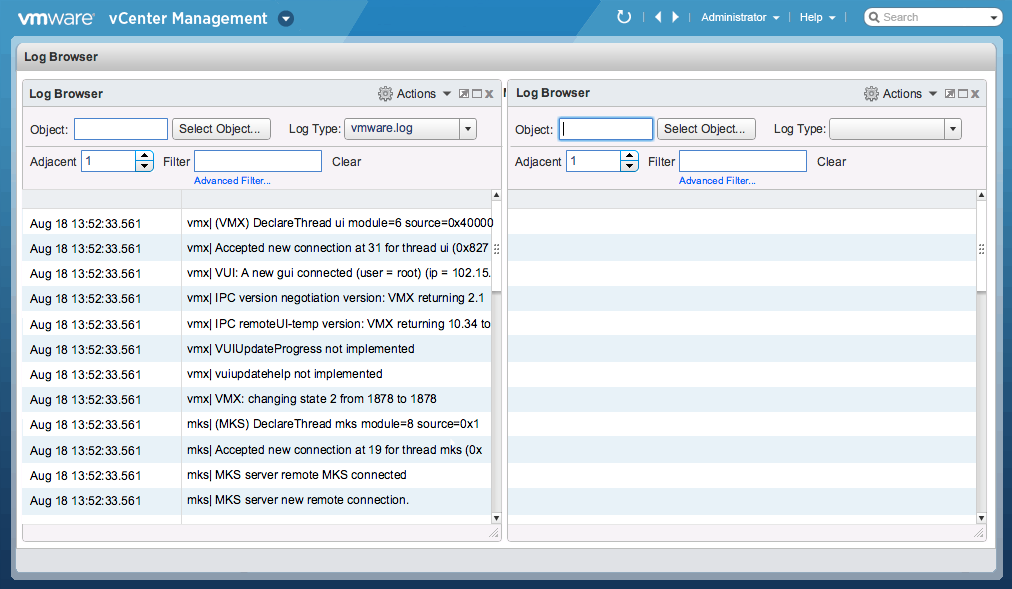Go back using the left arrow icon
The height and width of the screenshot is (589, 1012).
click(658, 17)
